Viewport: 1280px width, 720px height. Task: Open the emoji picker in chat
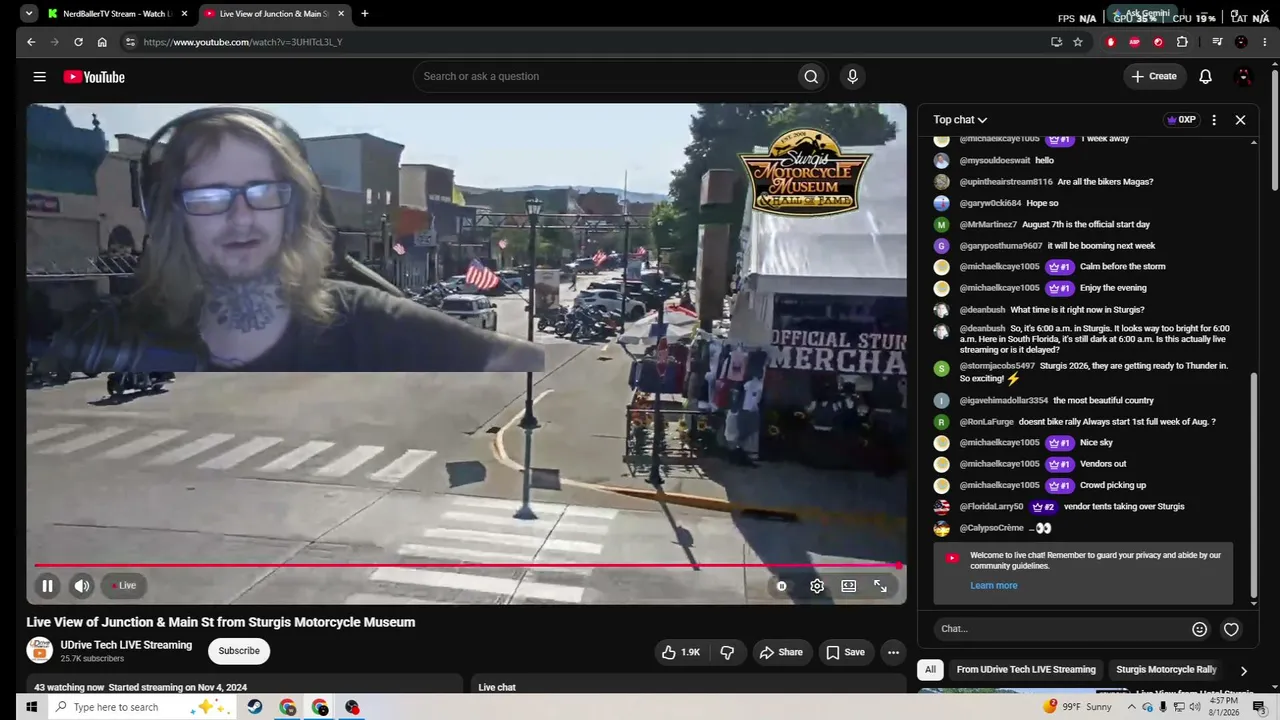[1199, 629]
